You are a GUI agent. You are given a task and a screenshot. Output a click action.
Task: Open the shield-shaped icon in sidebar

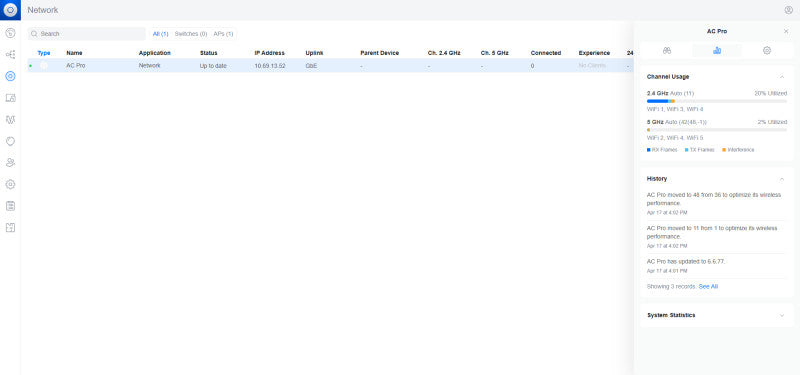coord(10,141)
